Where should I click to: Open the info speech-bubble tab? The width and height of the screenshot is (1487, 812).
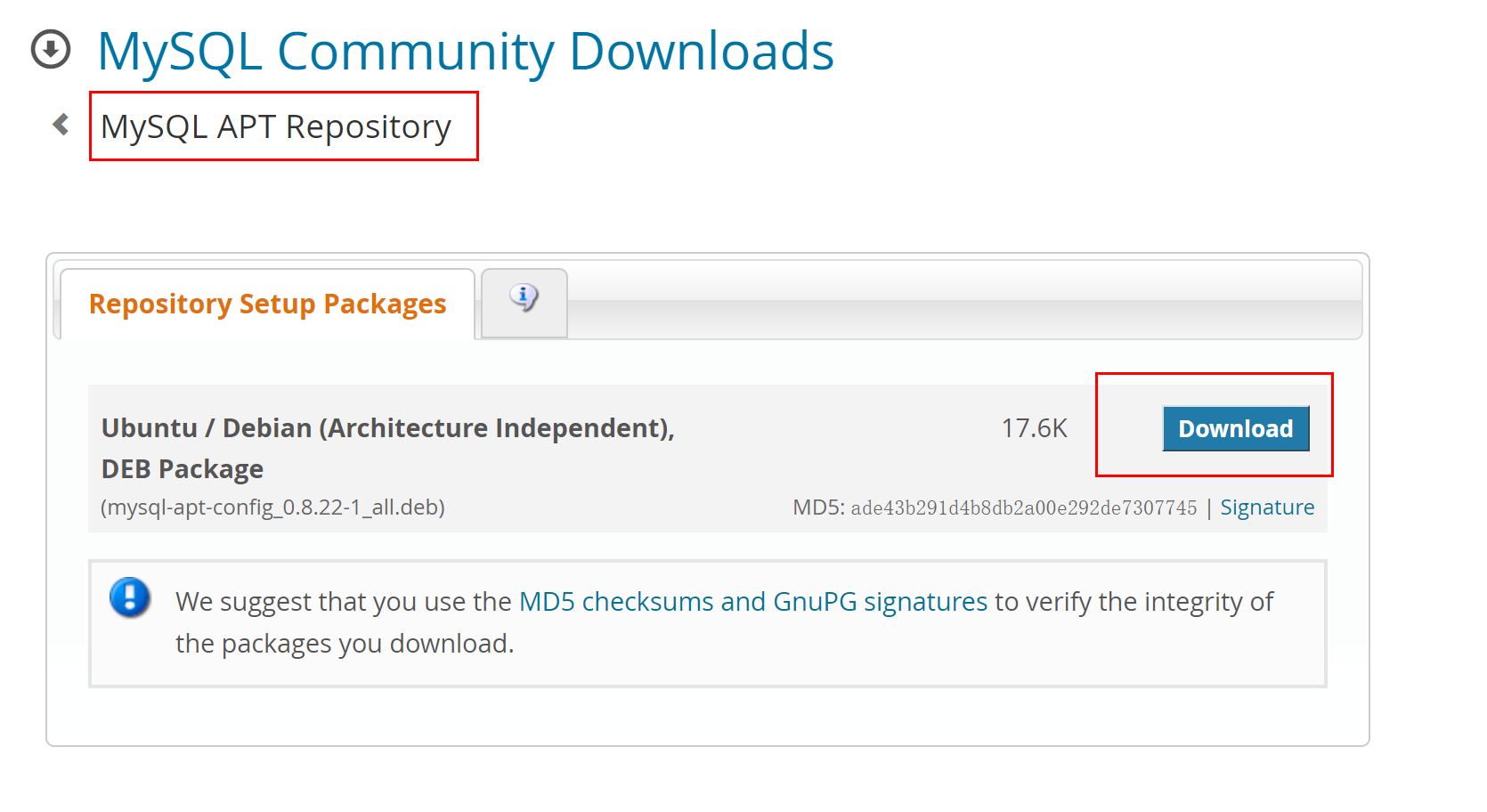(524, 303)
